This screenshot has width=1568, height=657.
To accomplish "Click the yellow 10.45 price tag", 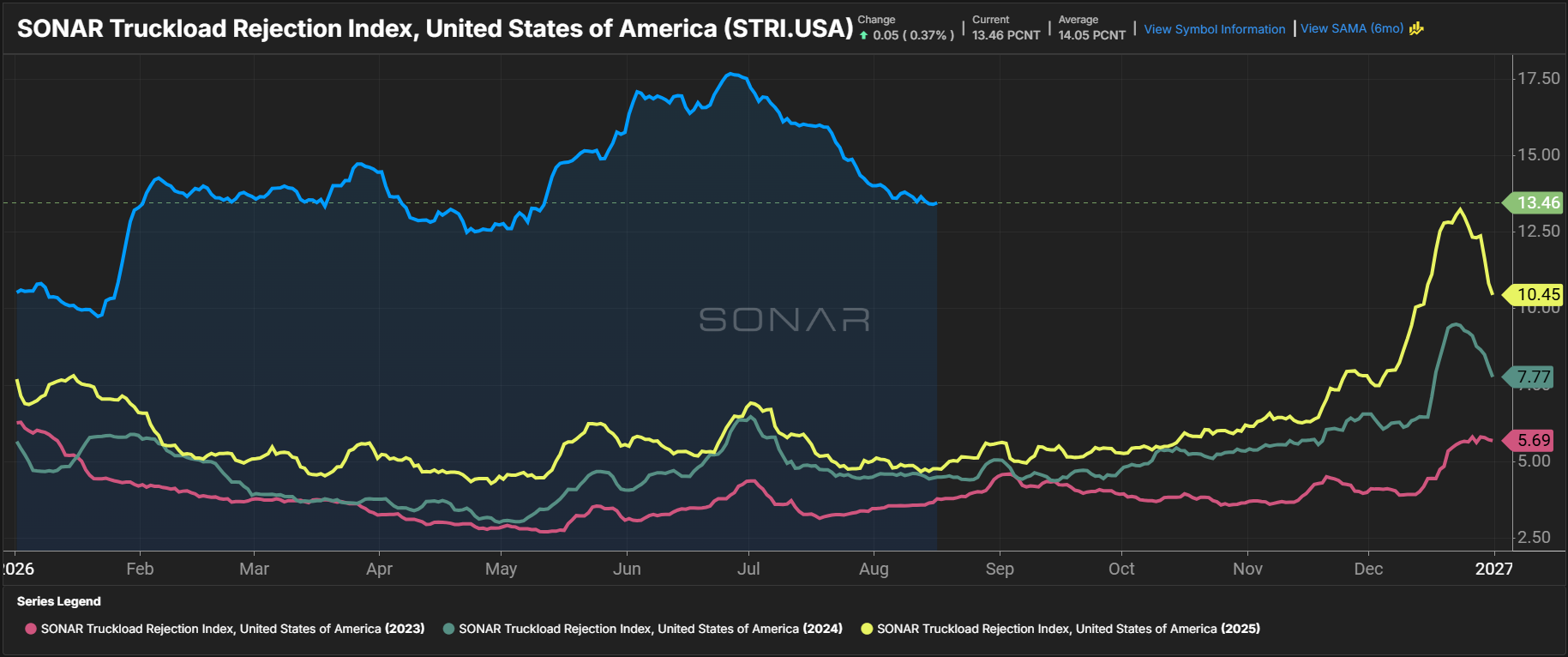I will 1534,294.
